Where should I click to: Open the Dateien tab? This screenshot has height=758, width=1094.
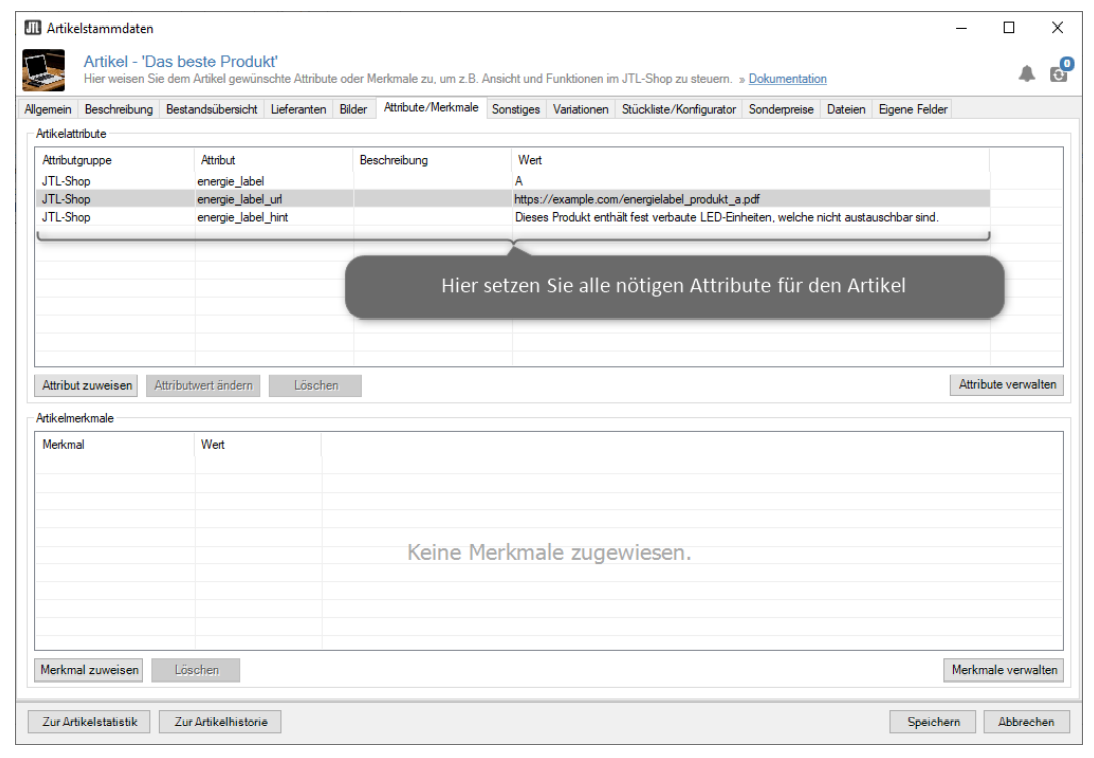tap(846, 109)
